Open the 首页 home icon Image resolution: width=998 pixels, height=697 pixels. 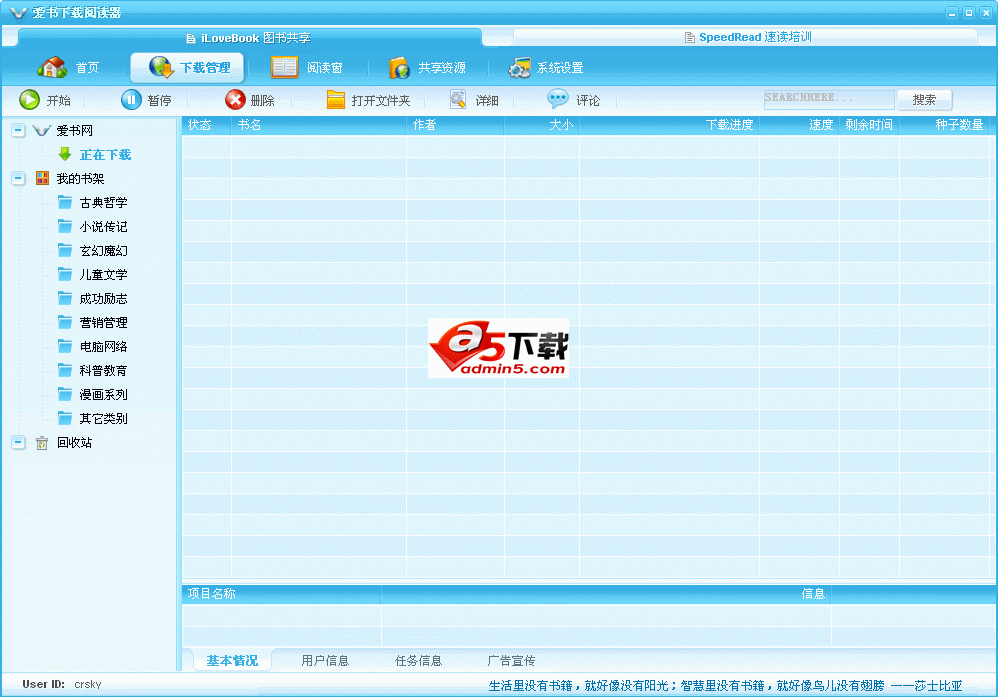coord(52,67)
